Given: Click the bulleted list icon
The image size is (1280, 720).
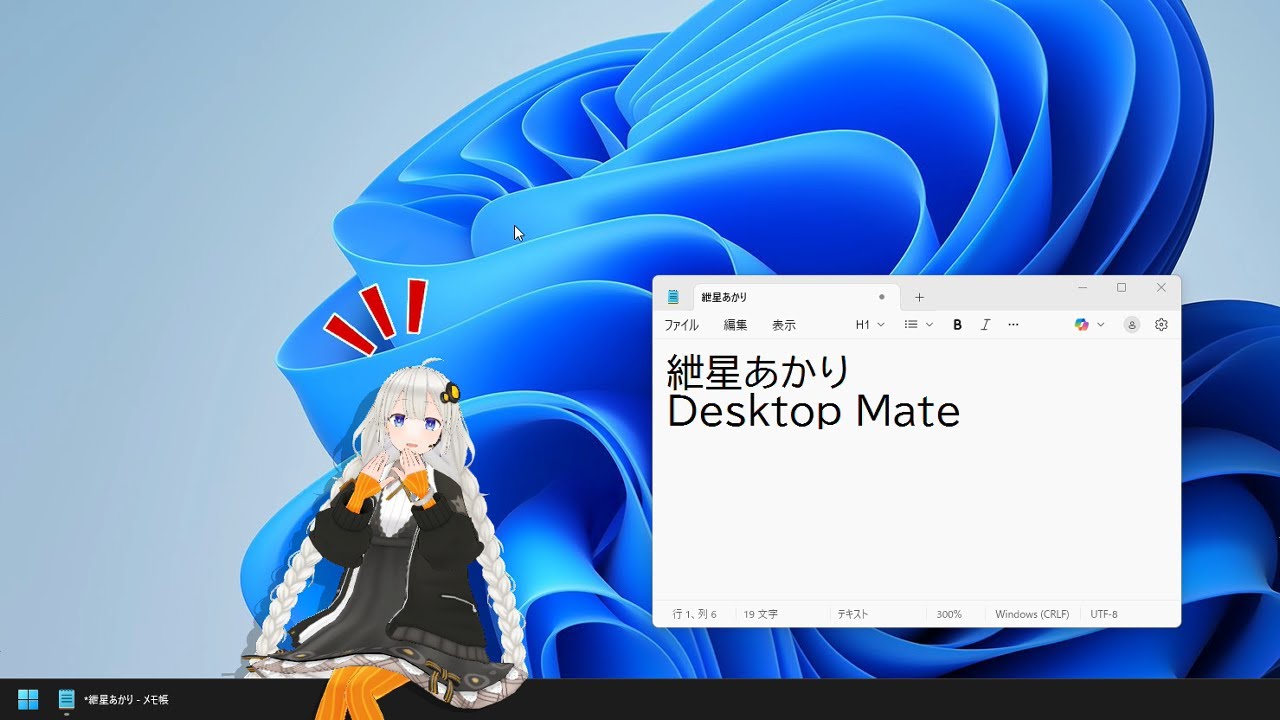Looking at the screenshot, I should 911,325.
